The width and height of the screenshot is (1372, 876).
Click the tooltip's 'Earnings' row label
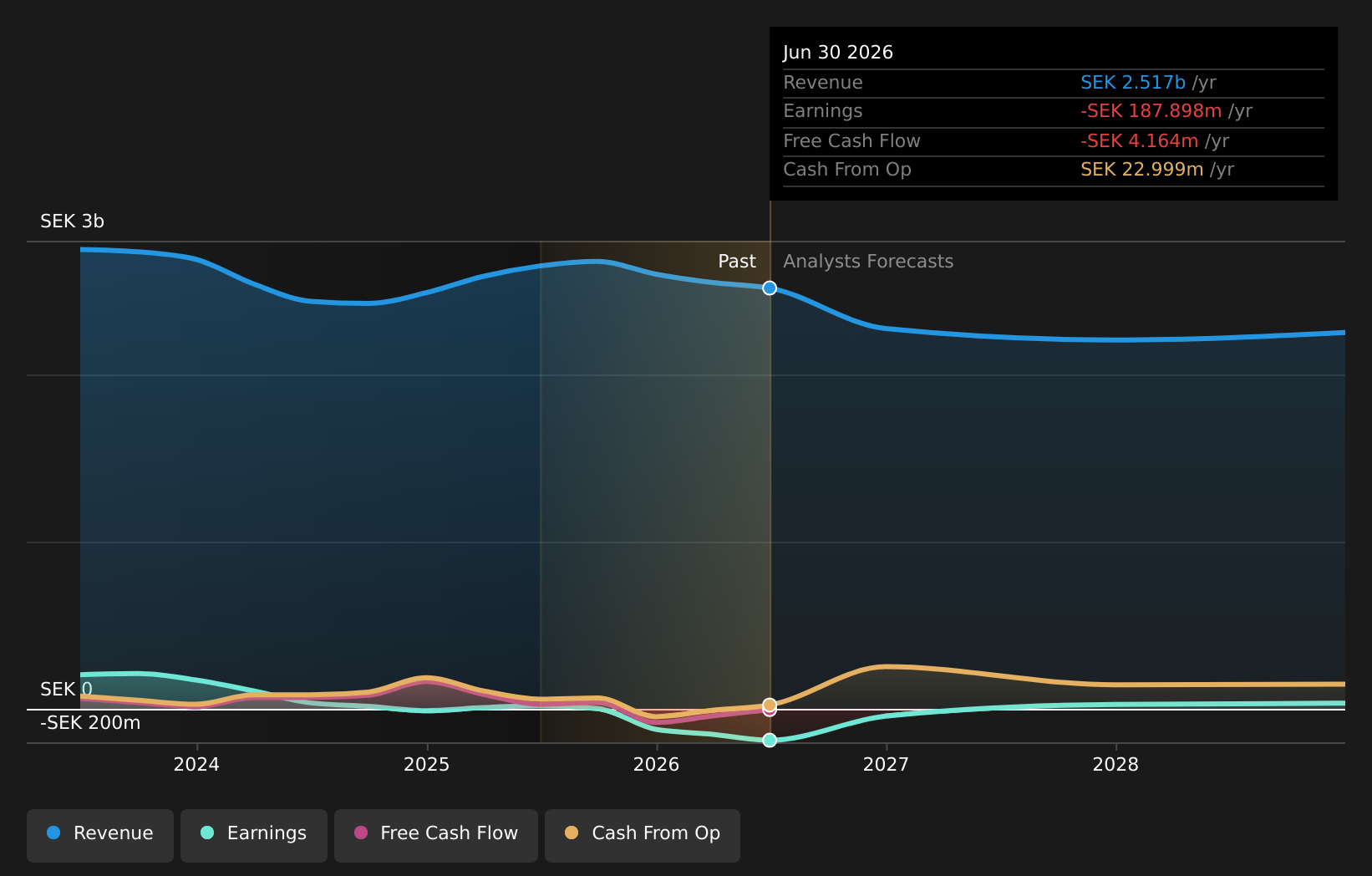point(823,111)
